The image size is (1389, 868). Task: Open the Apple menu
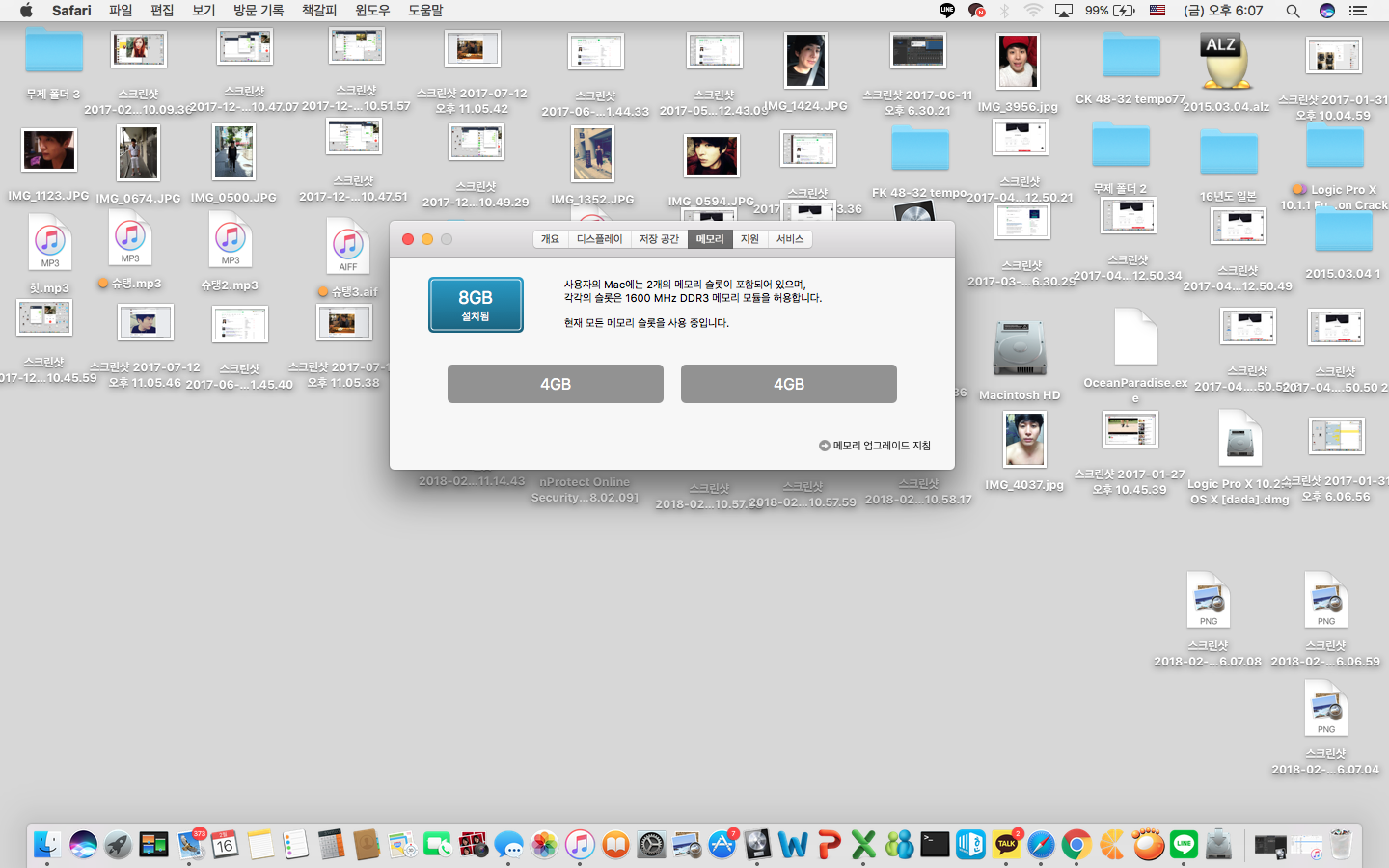(x=26, y=11)
